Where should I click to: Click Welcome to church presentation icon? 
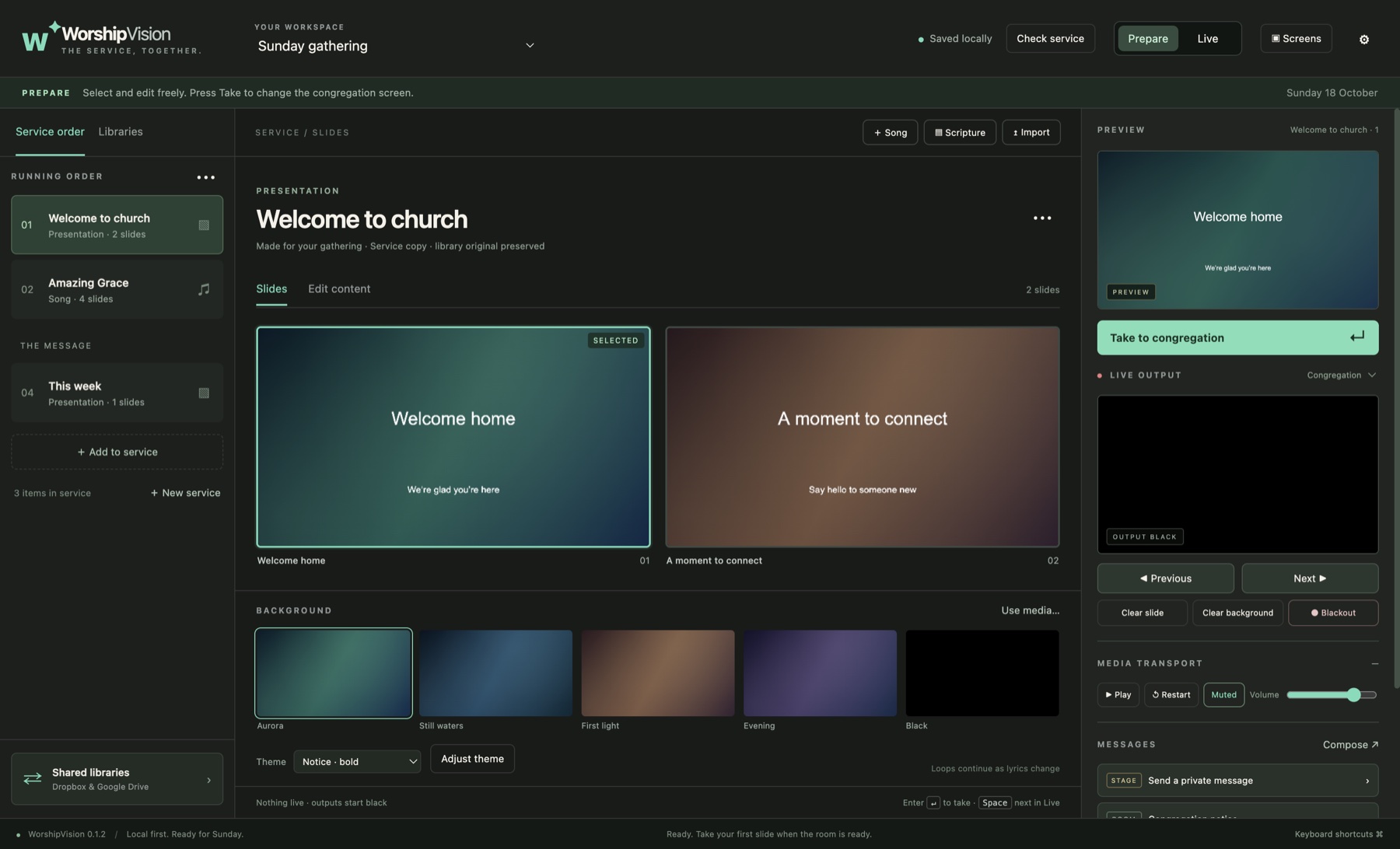click(204, 225)
